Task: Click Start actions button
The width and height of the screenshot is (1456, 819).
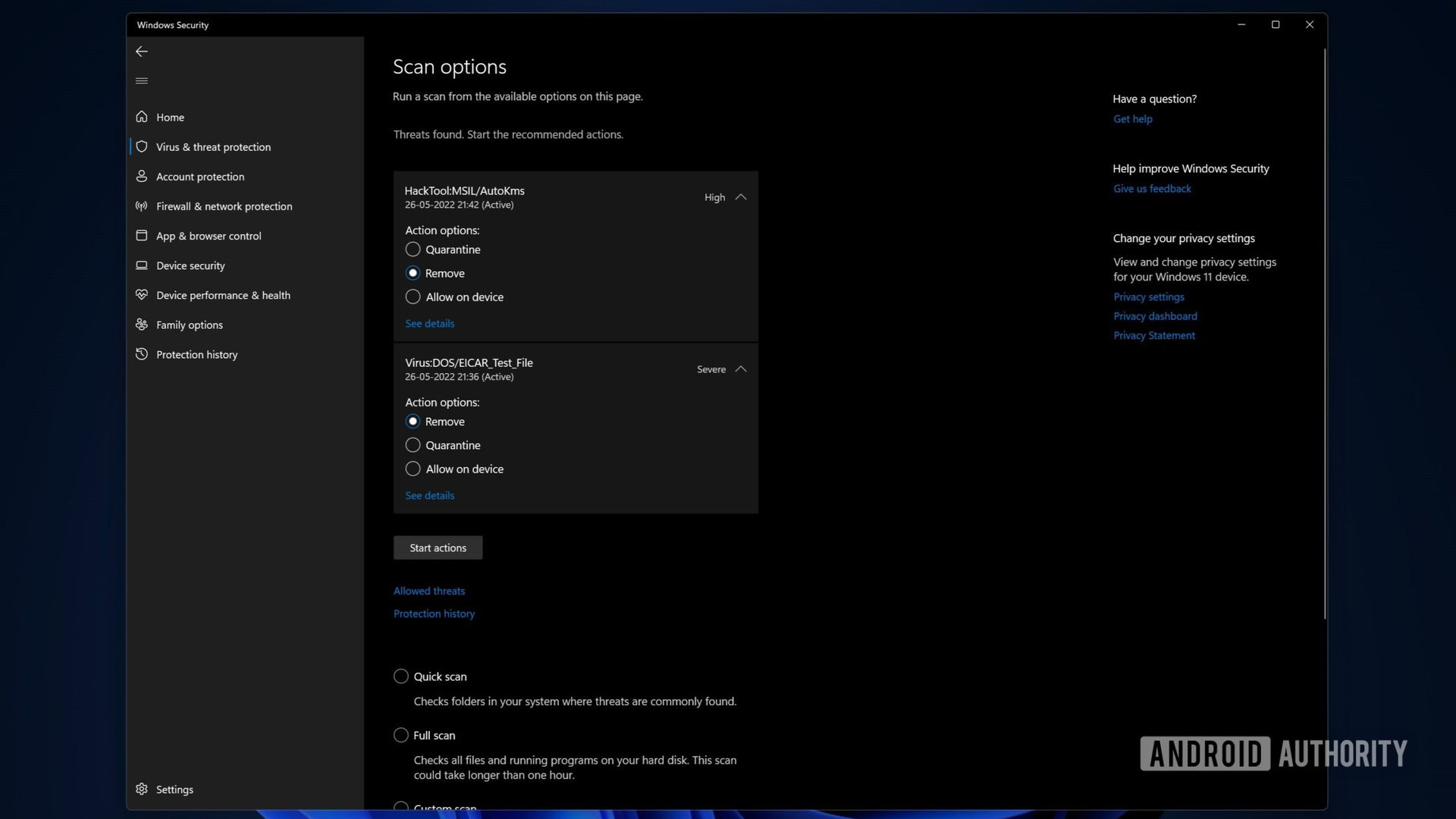Action: [x=437, y=547]
